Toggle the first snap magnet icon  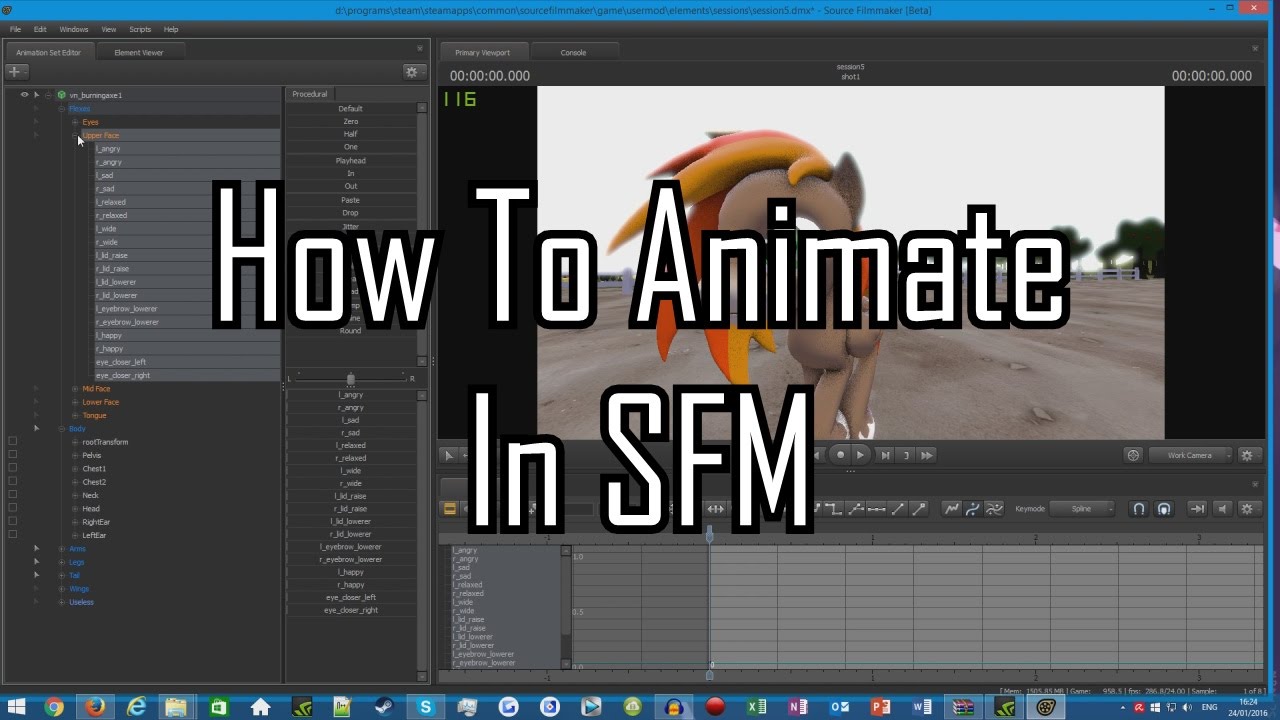1138,509
